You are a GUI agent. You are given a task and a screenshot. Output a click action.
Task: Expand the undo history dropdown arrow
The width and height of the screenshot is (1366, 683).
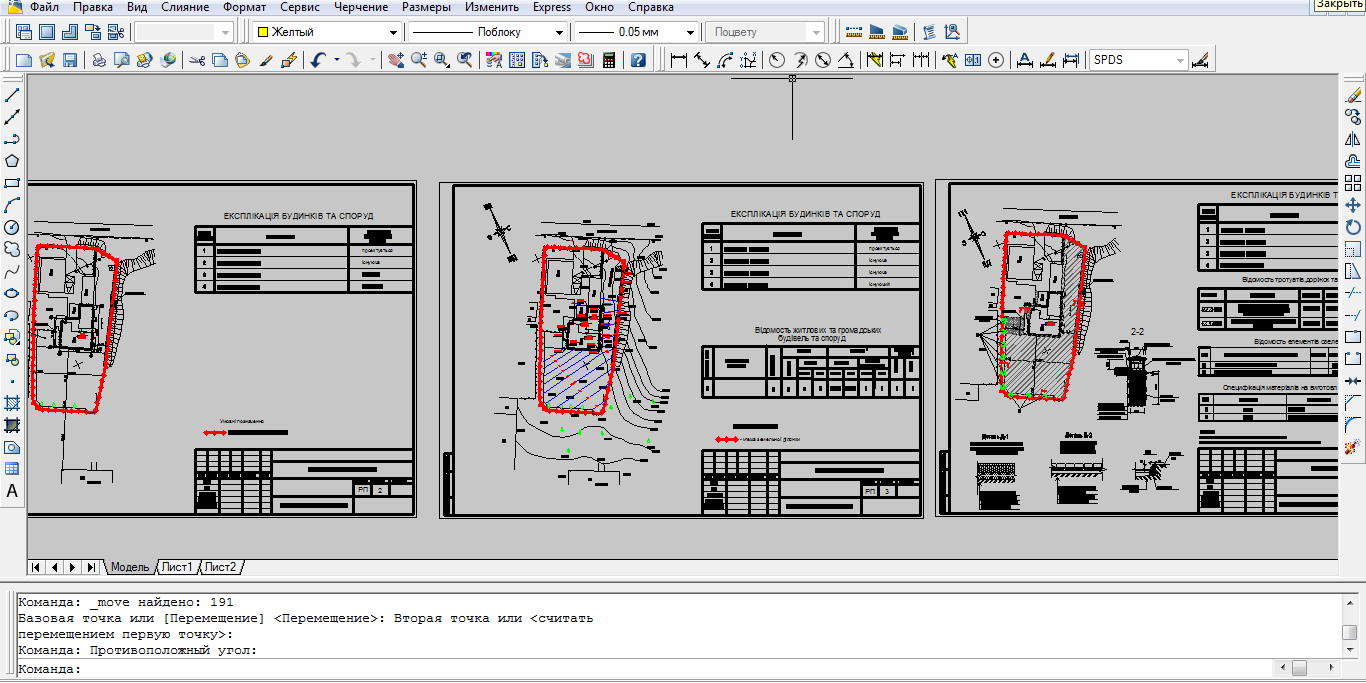(337, 60)
